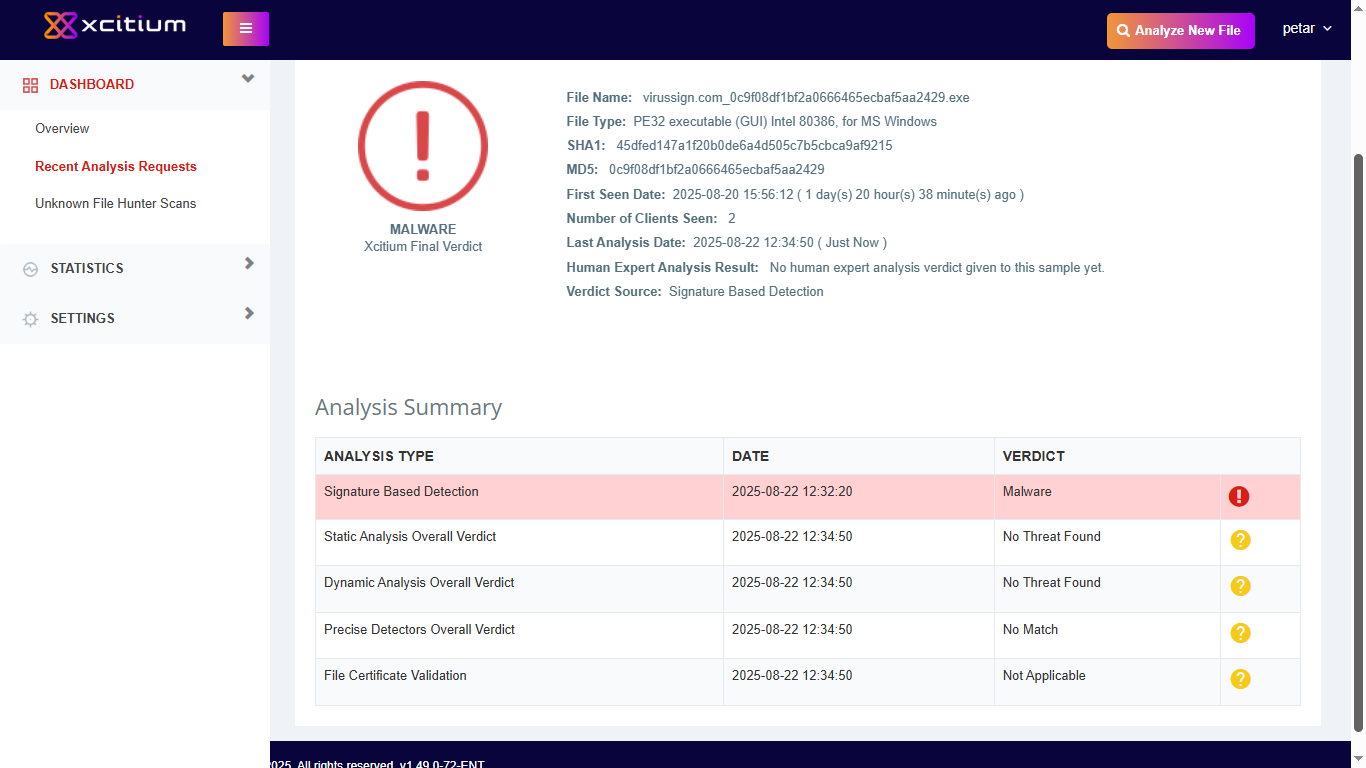This screenshot has height=768, width=1366.
Task: Expand the Settings section arrow
Action: click(x=249, y=313)
